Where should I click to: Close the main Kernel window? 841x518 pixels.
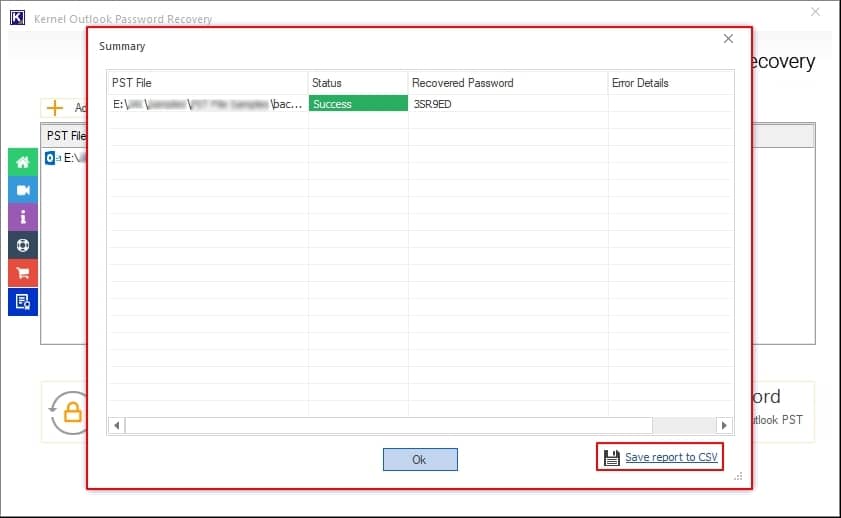[815, 12]
